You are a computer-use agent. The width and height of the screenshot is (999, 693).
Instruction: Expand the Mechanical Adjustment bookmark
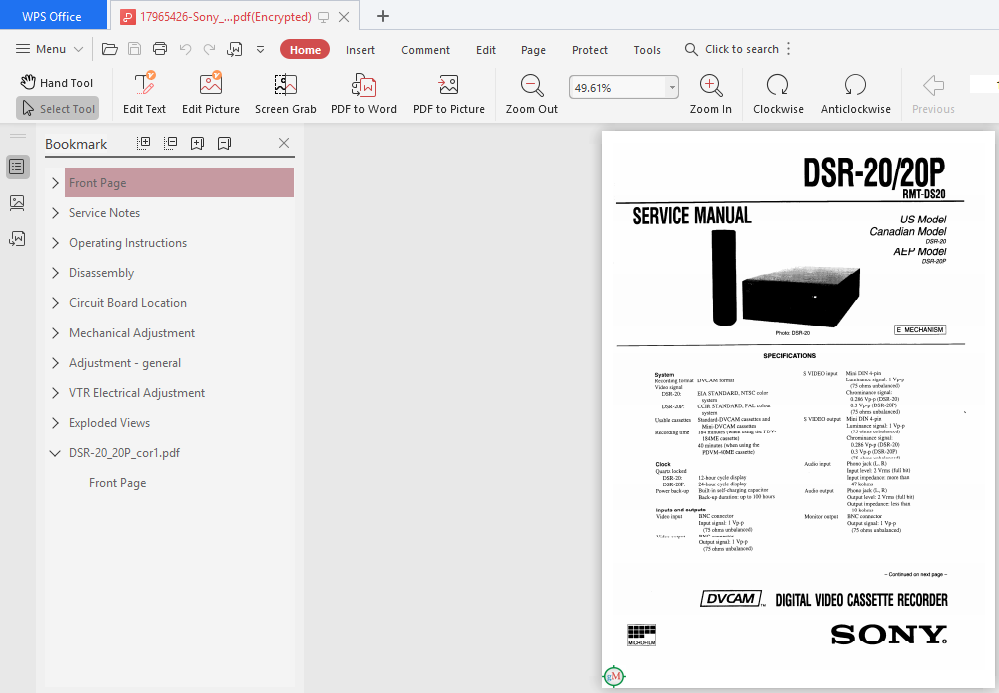pos(55,332)
